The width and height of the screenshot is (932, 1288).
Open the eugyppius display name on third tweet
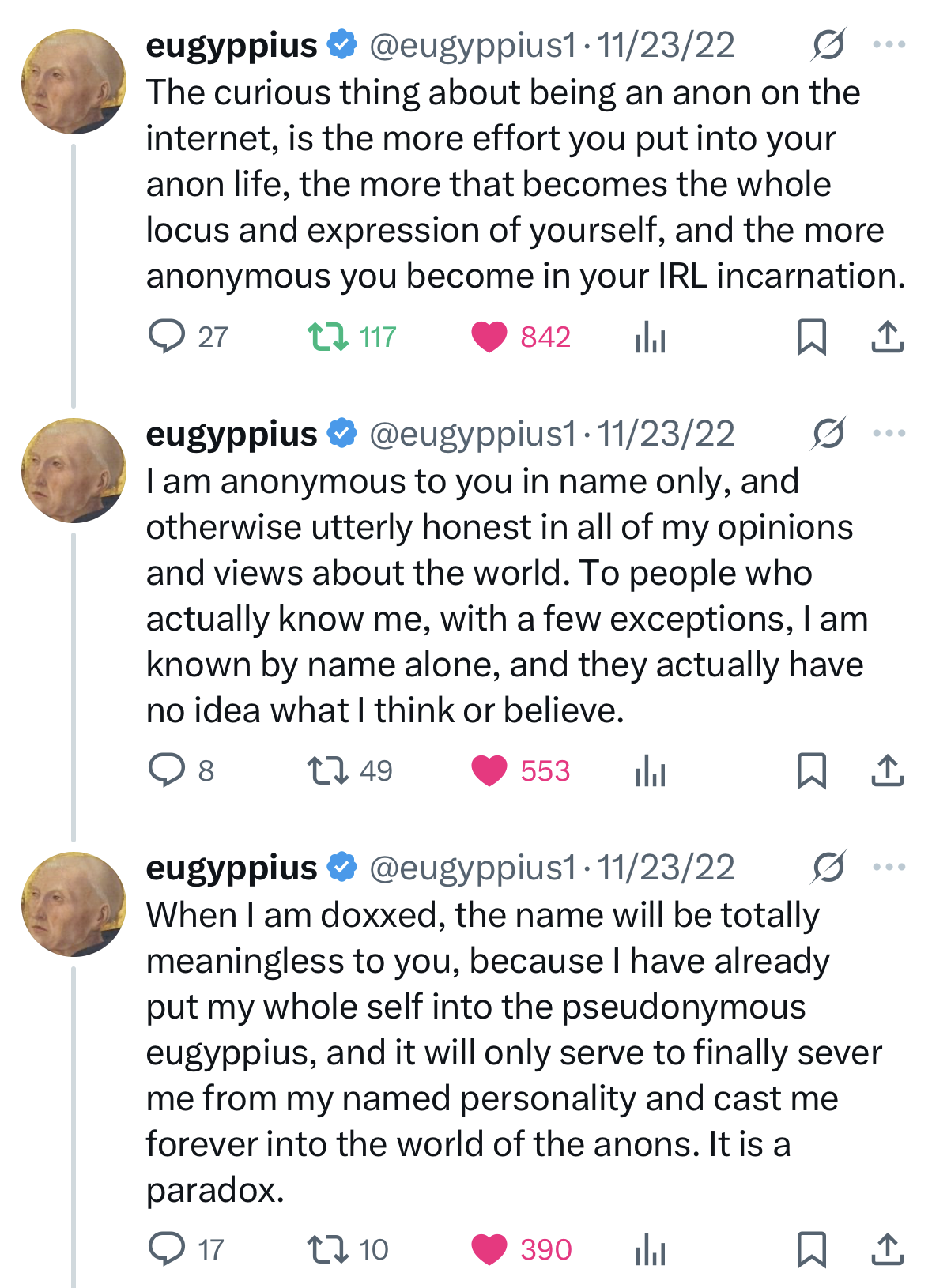coord(232,868)
